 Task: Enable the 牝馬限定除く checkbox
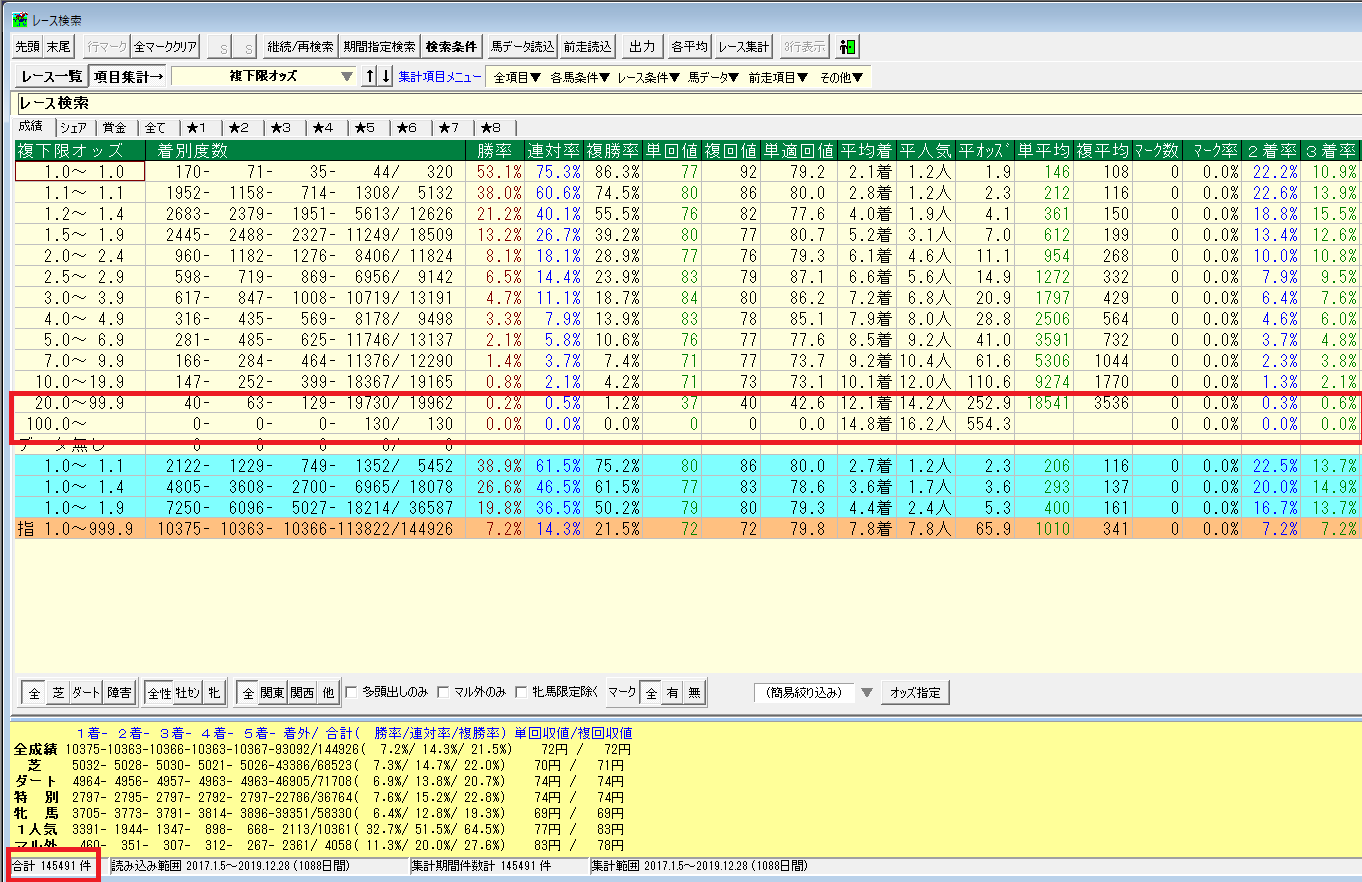522,692
